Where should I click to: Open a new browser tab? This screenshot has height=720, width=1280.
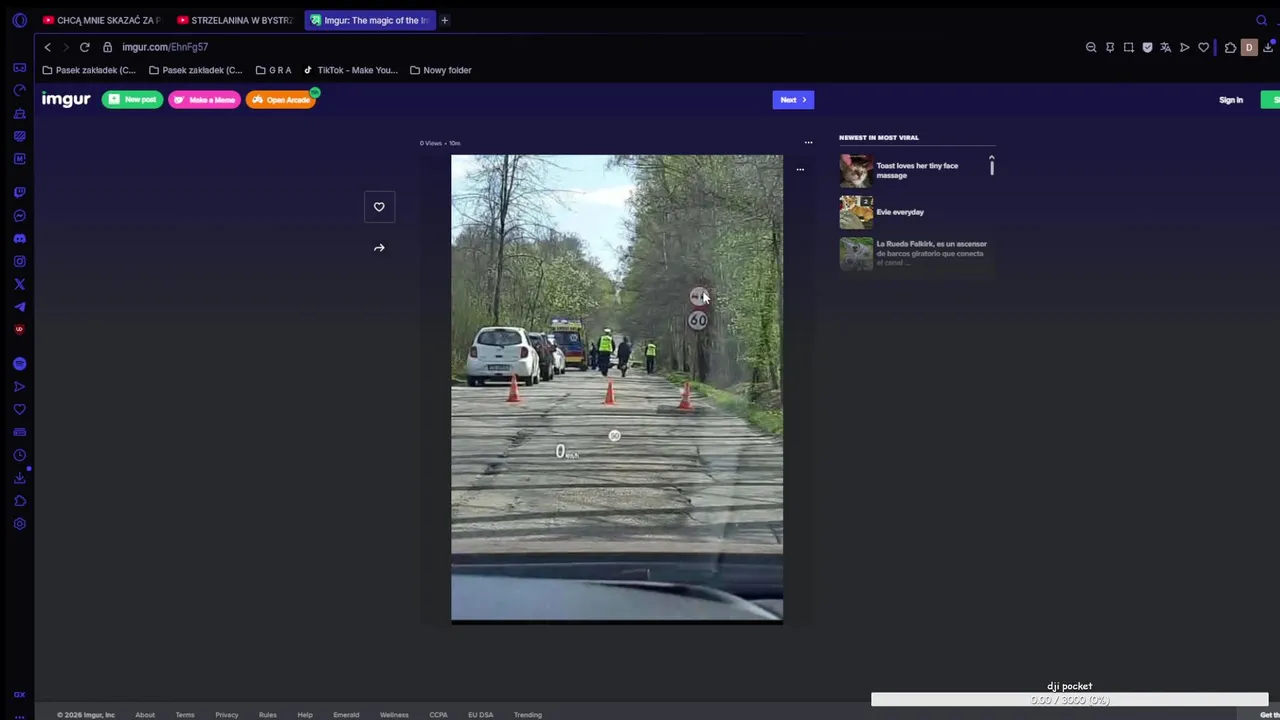tap(445, 20)
